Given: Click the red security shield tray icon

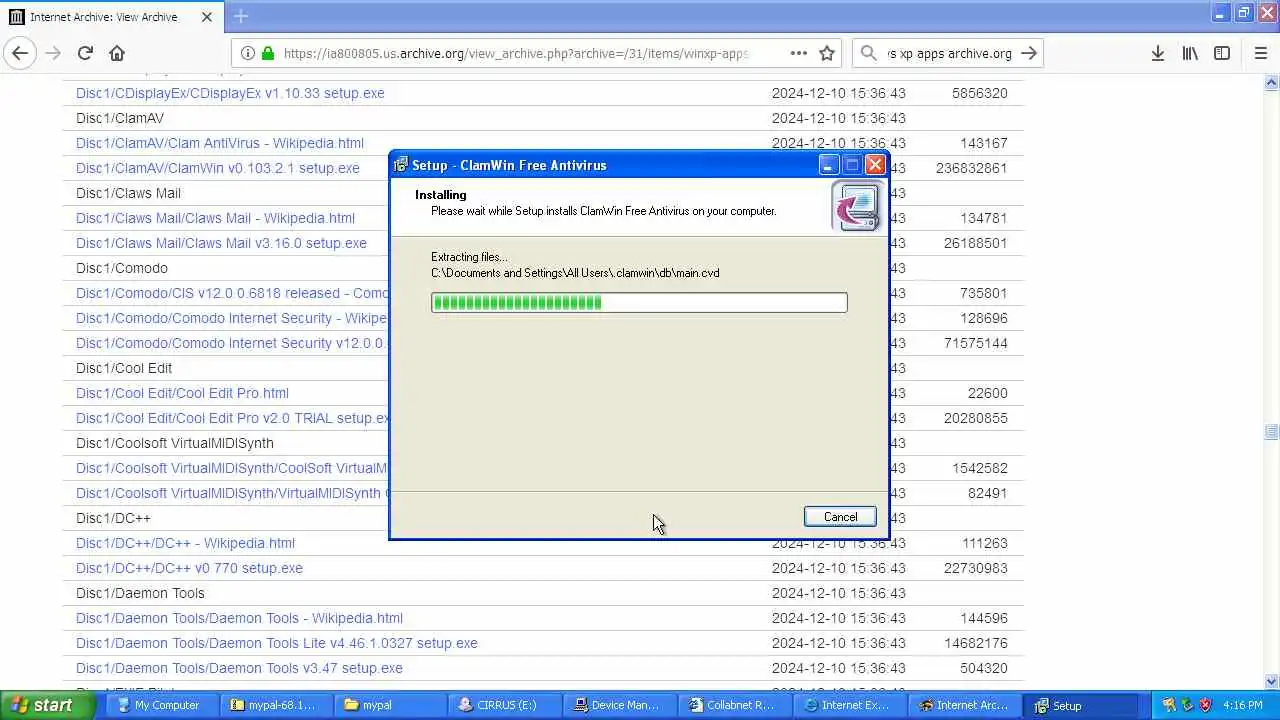Looking at the screenshot, I should [1205, 705].
